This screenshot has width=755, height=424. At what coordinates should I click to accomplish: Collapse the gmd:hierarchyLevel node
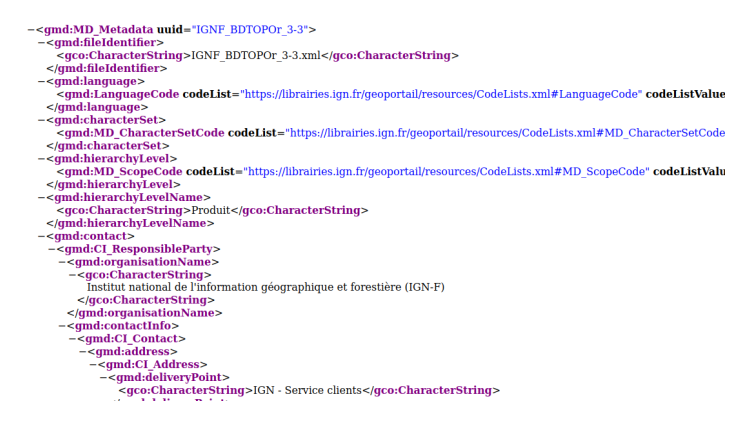41,159
